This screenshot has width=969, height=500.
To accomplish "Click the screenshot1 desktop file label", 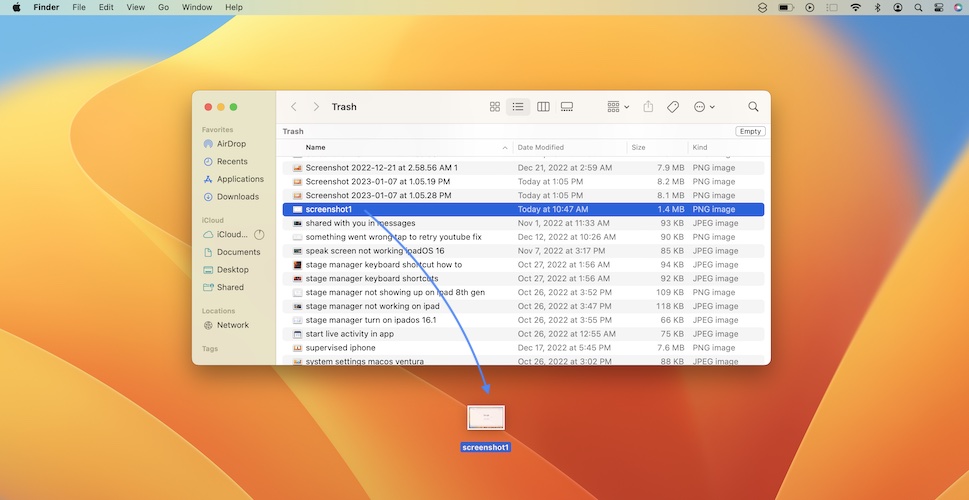I will [x=486, y=447].
